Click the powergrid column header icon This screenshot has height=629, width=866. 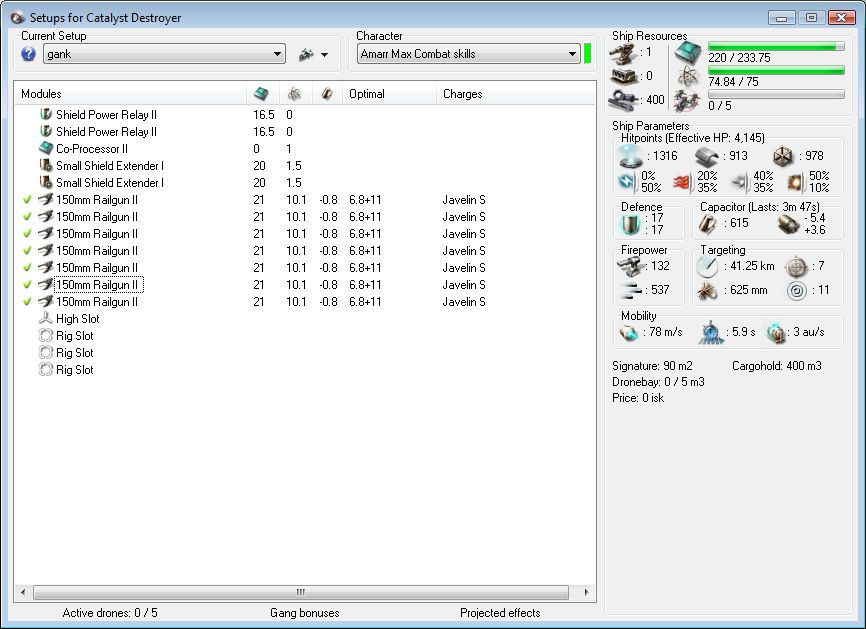[294, 94]
